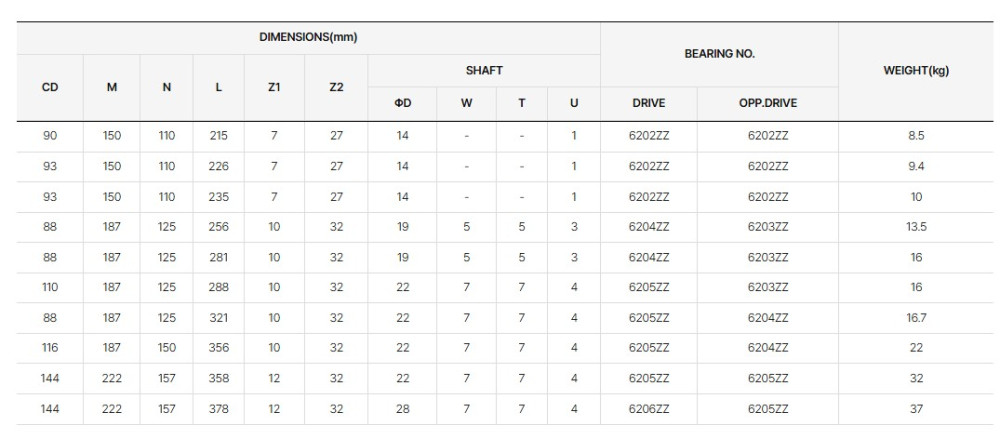Select the Z2 column header
The height and width of the screenshot is (439, 1000).
tap(336, 87)
